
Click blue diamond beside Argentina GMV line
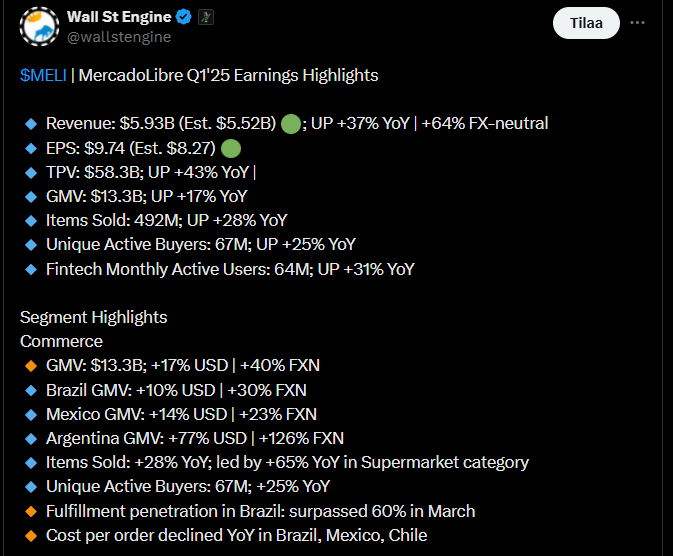31,439
